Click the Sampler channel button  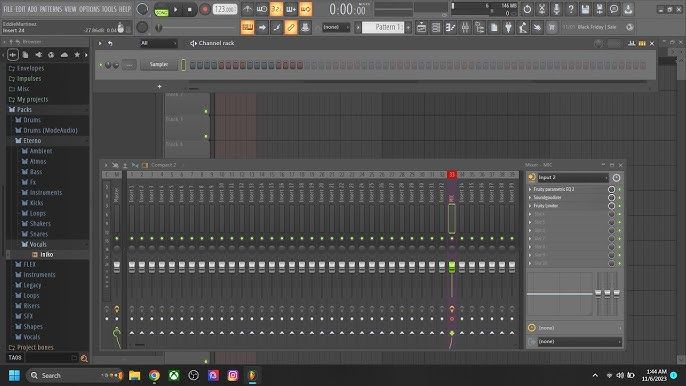pos(159,64)
